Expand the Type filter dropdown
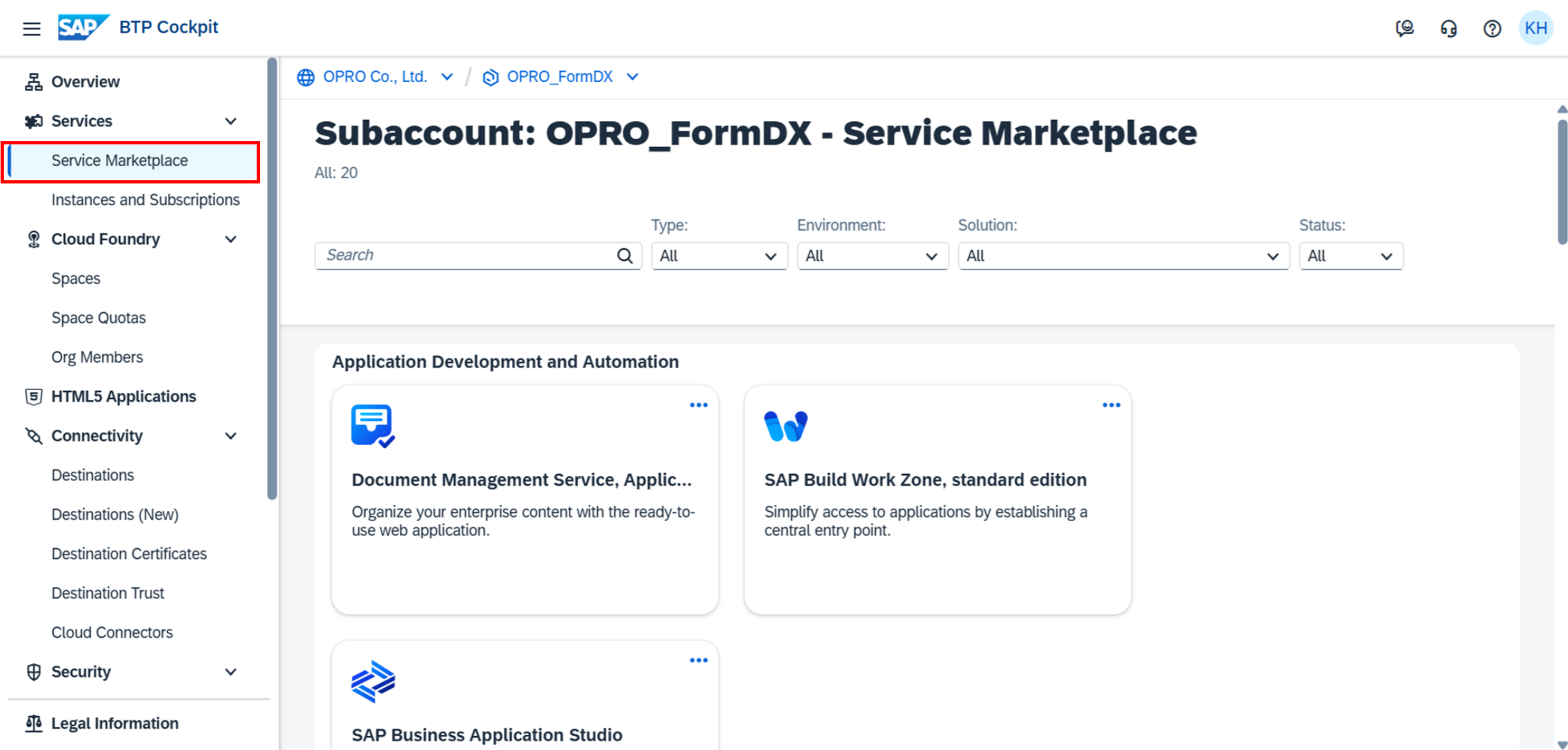 pos(719,256)
